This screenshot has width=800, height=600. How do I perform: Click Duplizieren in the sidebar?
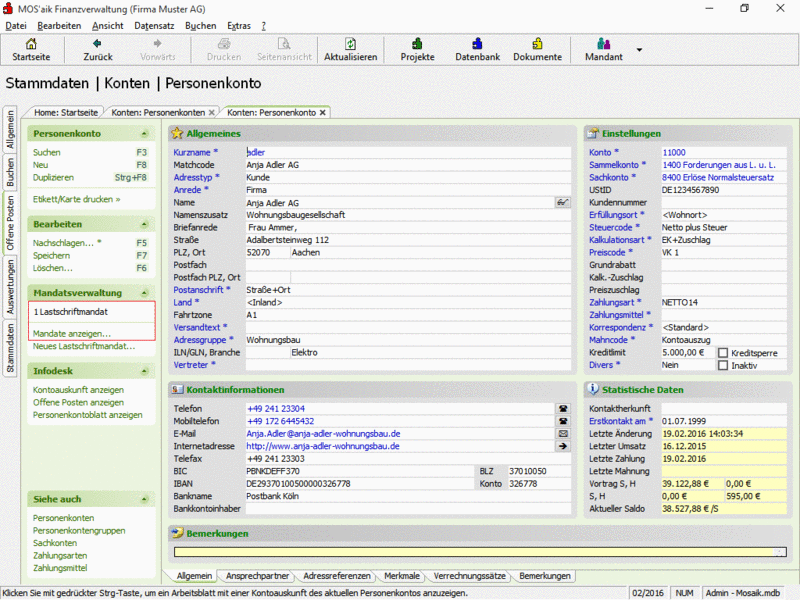(54, 178)
